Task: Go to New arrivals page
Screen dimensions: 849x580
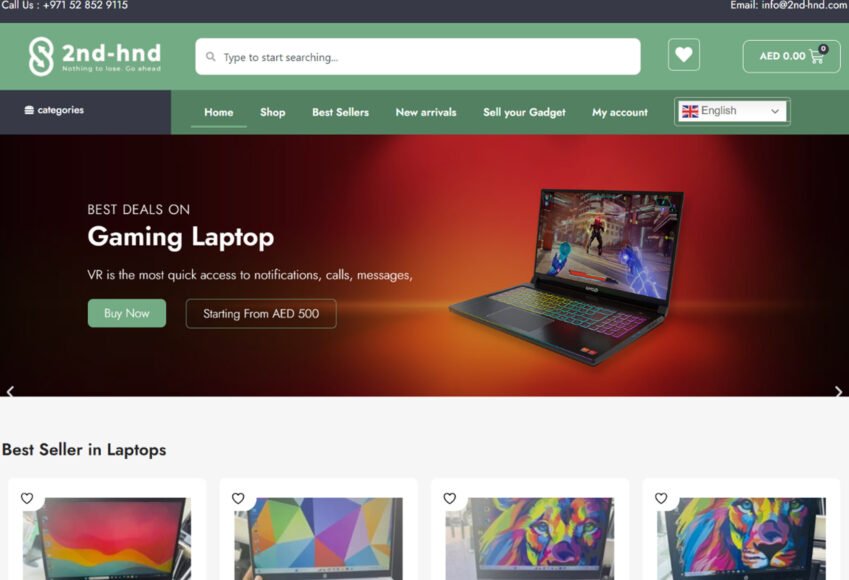Action: coord(426,112)
